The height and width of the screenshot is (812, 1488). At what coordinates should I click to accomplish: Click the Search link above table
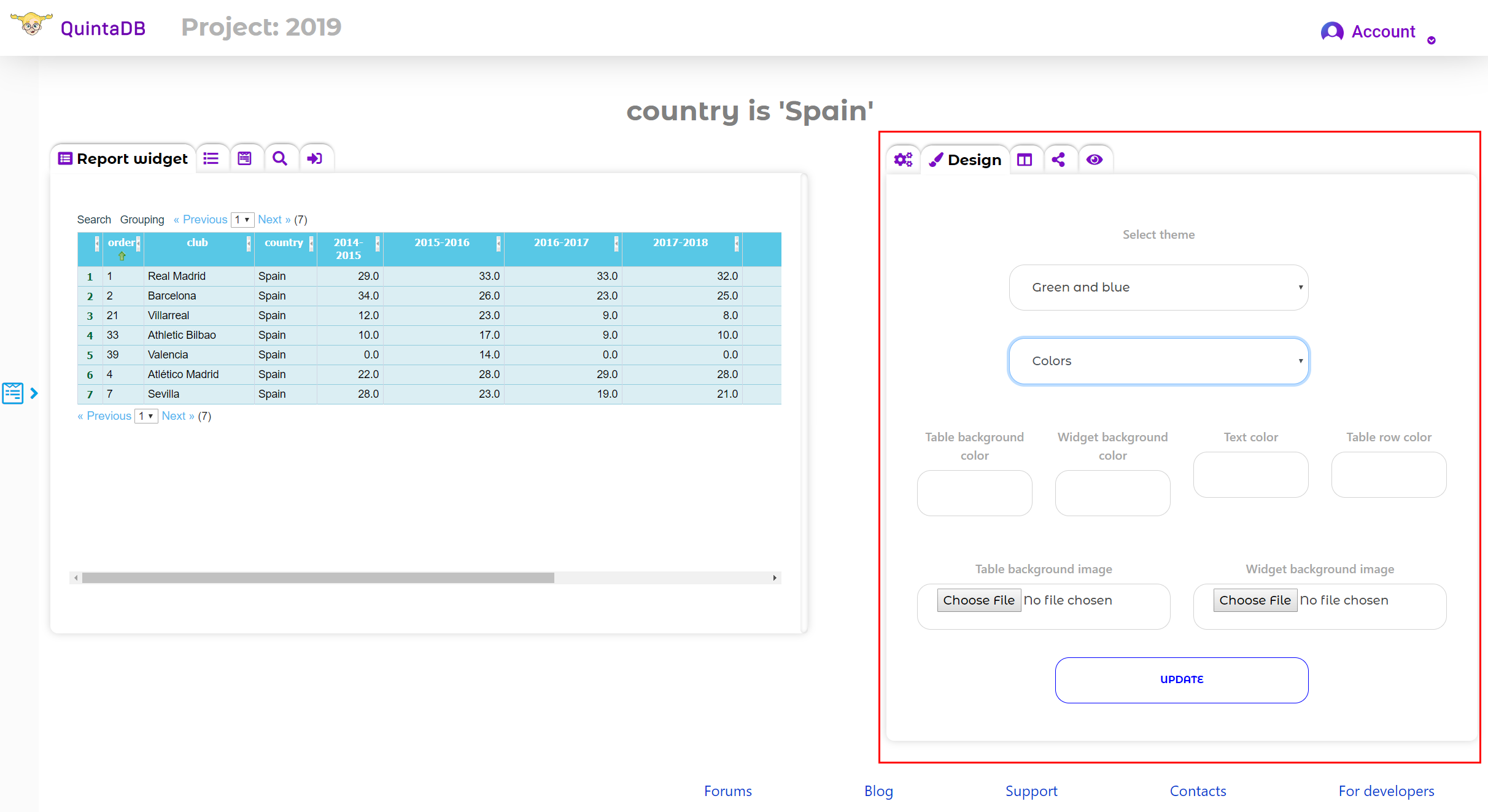(x=94, y=220)
